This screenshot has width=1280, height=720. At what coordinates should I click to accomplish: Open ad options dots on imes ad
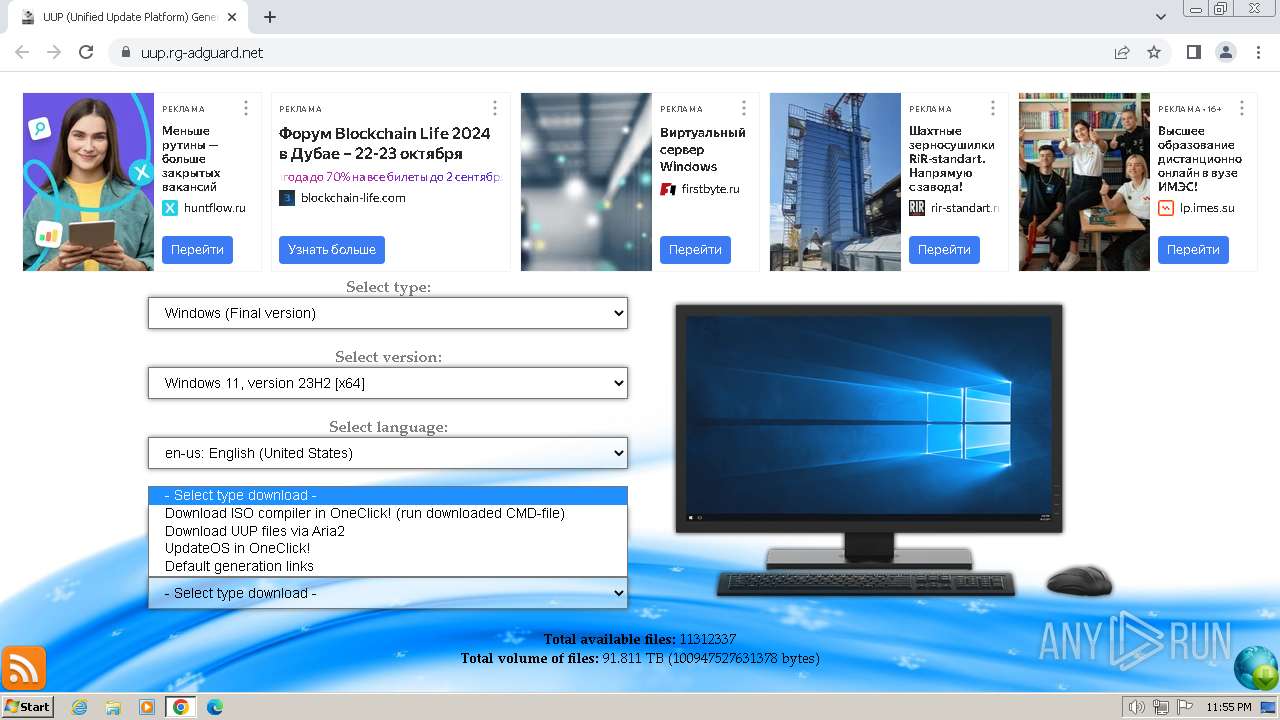pyautogui.click(x=1242, y=108)
